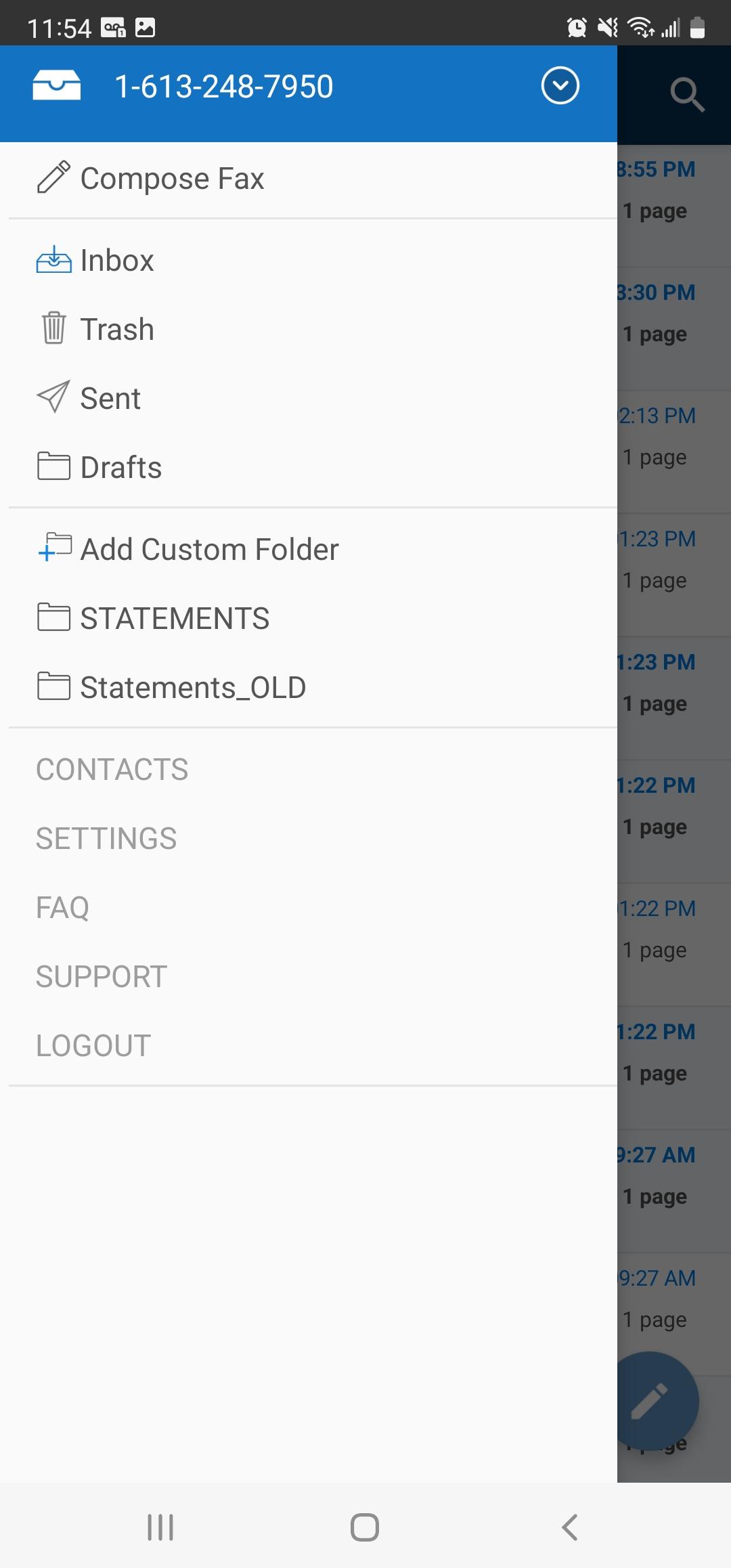Open the Inbox folder
Viewport: 731px width, 1568px height.
[309, 261]
